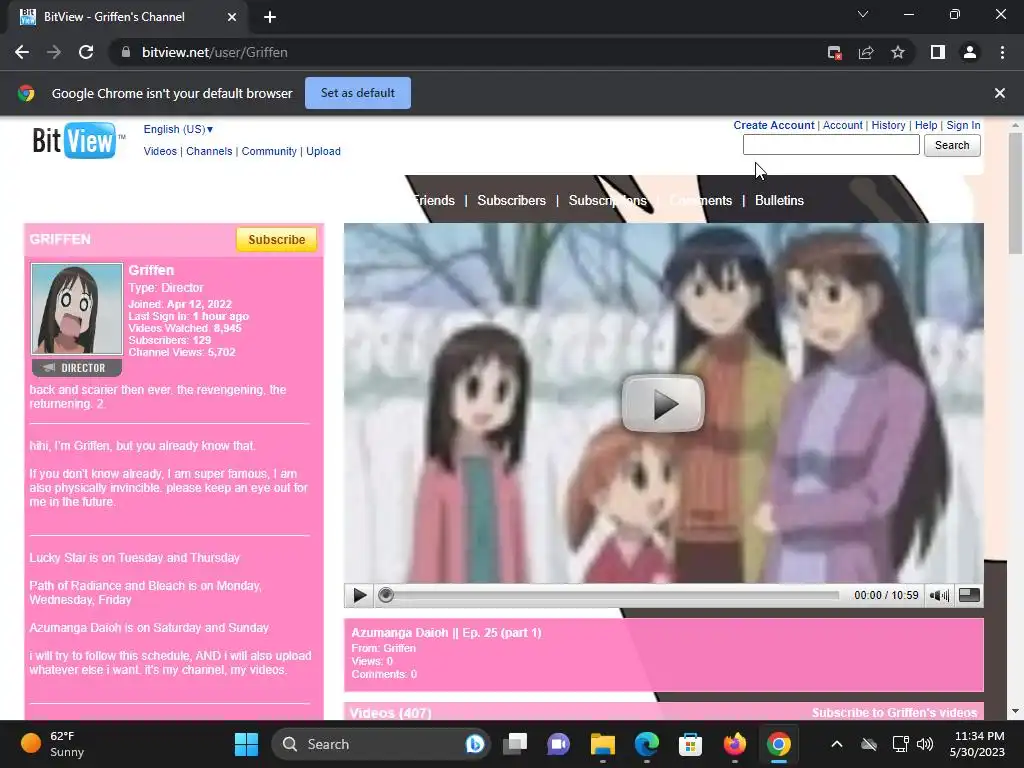Open the Account link
Image resolution: width=1024 pixels, height=768 pixels.
(x=842, y=125)
